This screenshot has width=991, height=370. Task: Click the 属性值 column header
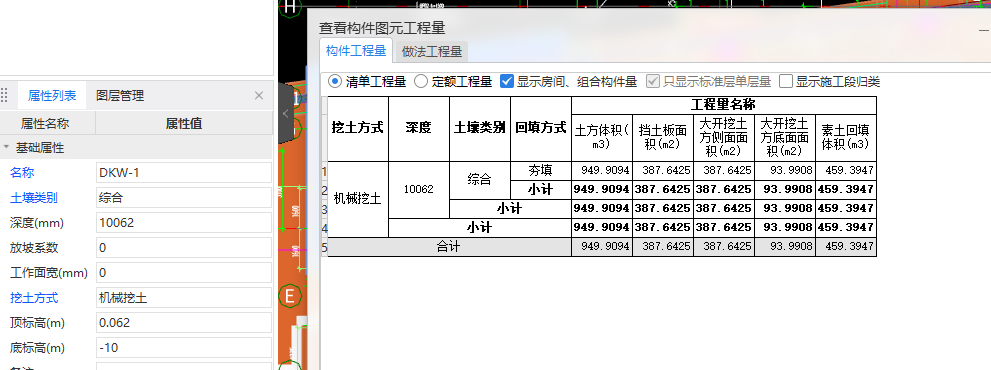click(184, 123)
